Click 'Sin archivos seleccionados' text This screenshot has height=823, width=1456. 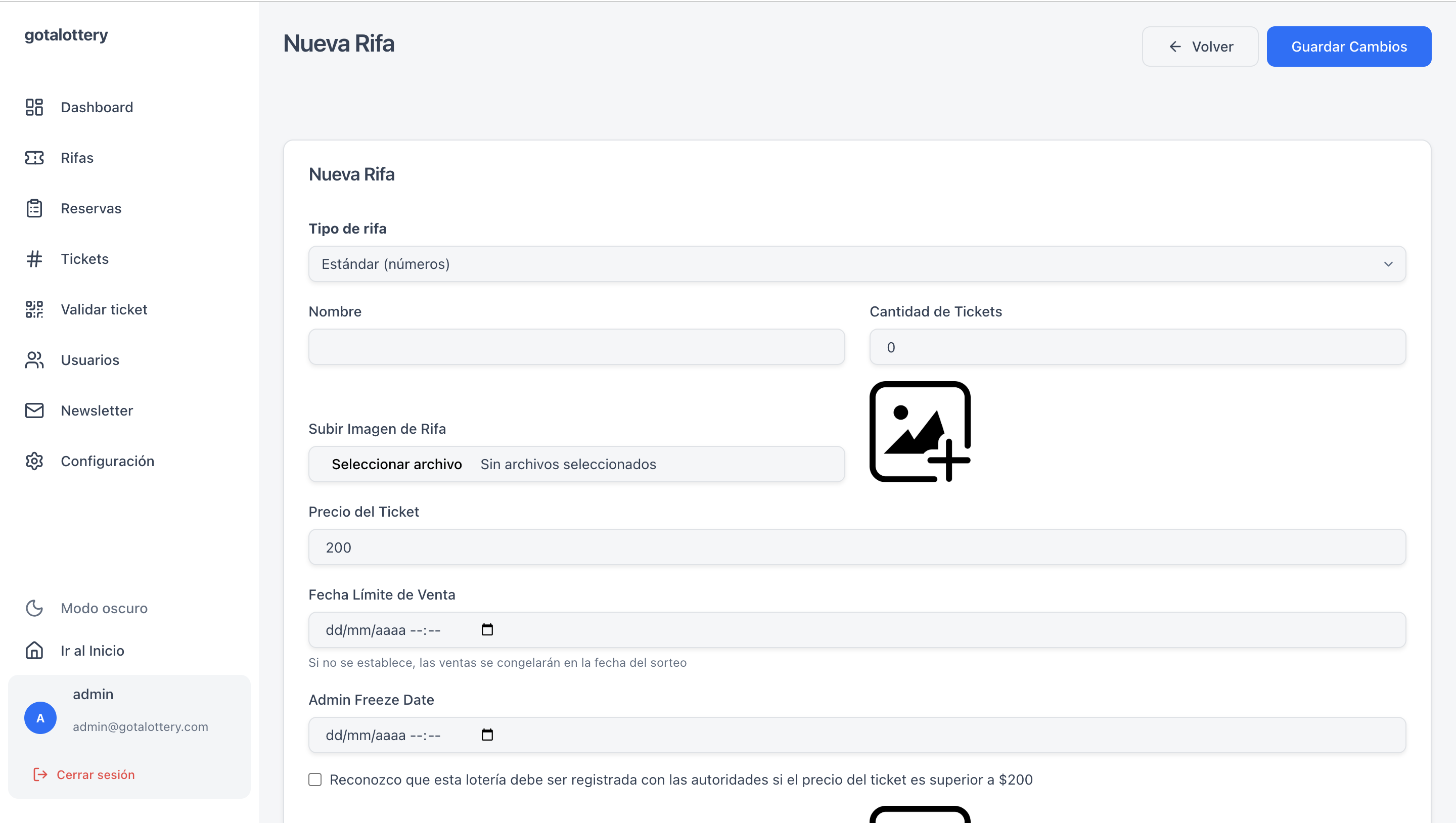(x=568, y=464)
